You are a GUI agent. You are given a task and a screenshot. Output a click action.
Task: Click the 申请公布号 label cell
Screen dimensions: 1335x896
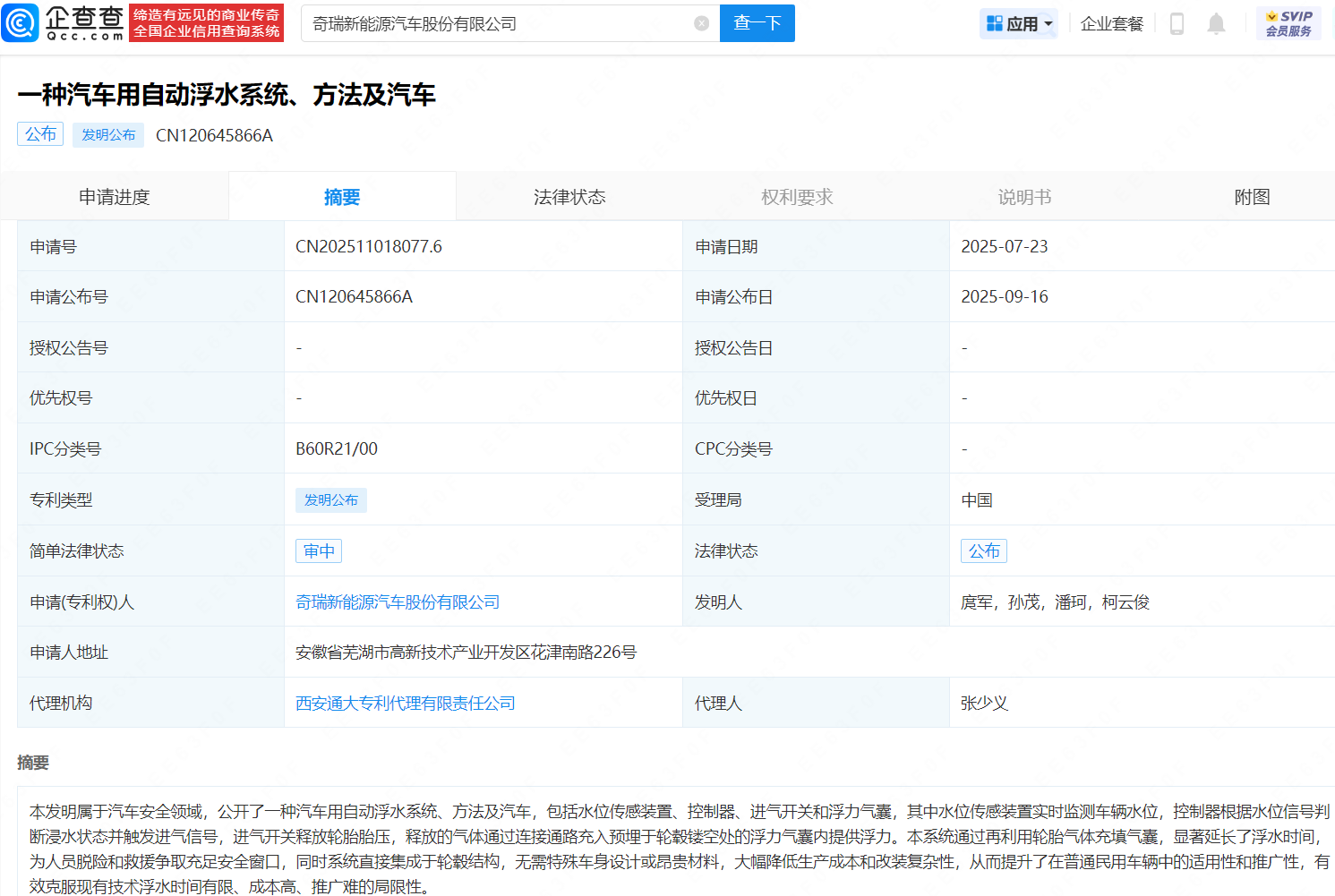(x=150, y=297)
